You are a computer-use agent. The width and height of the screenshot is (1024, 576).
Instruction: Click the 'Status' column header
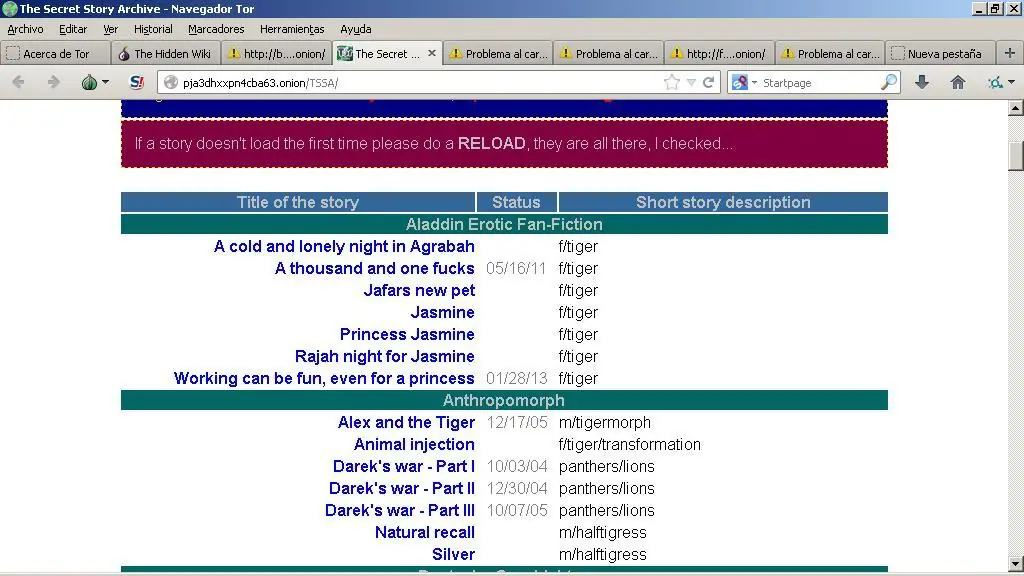pyautogui.click(x=516, y=202)
